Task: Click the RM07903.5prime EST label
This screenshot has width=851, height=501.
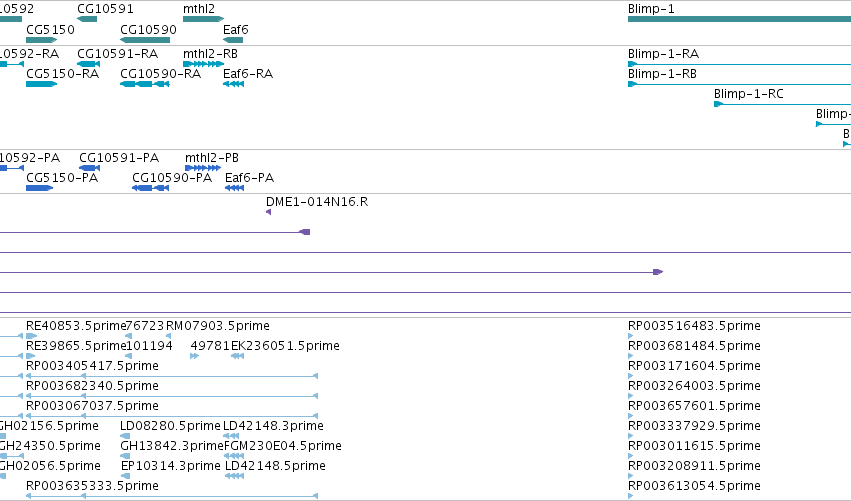Action: tap(218, 326)
